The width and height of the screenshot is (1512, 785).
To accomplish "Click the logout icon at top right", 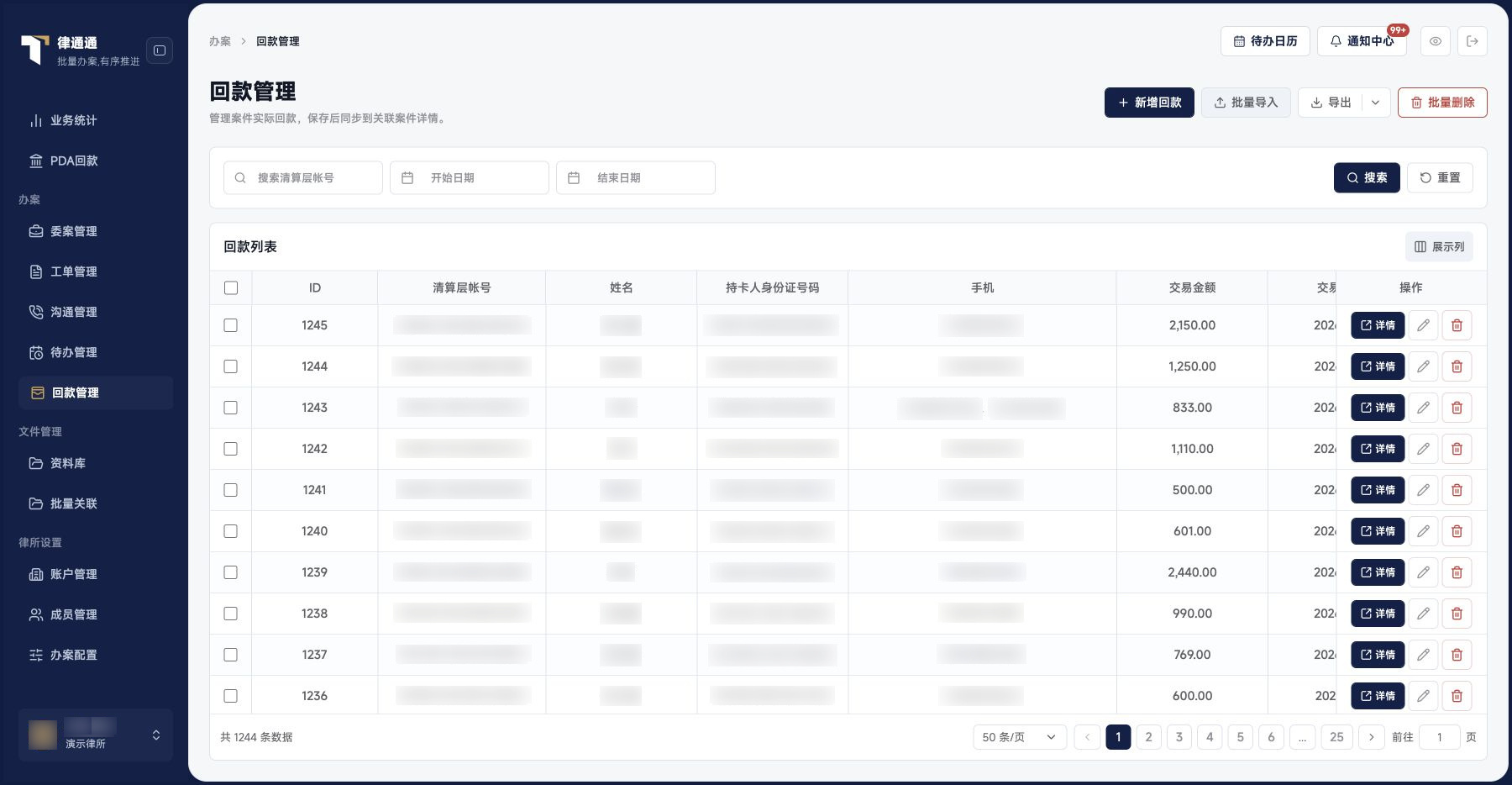I will [1473, 41].
